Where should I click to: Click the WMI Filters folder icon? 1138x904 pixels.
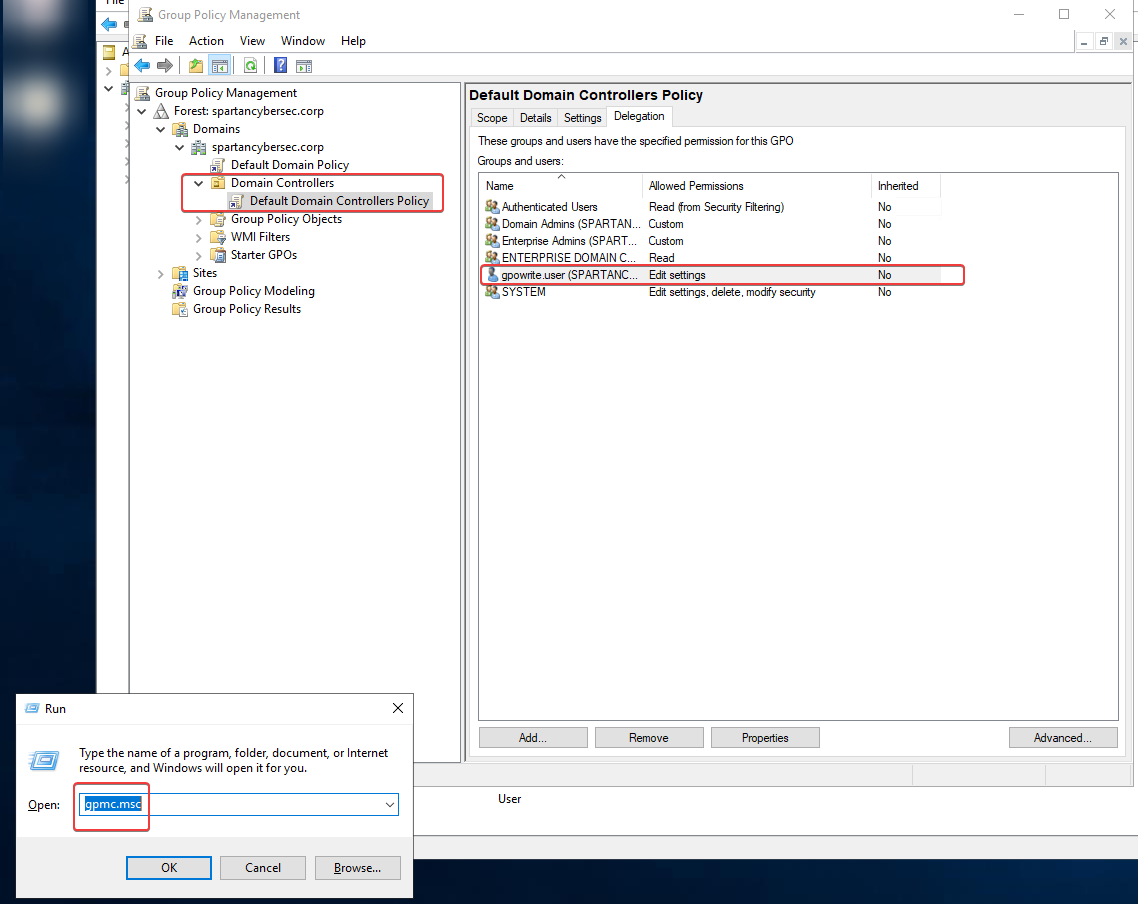(x=218, y=237)
